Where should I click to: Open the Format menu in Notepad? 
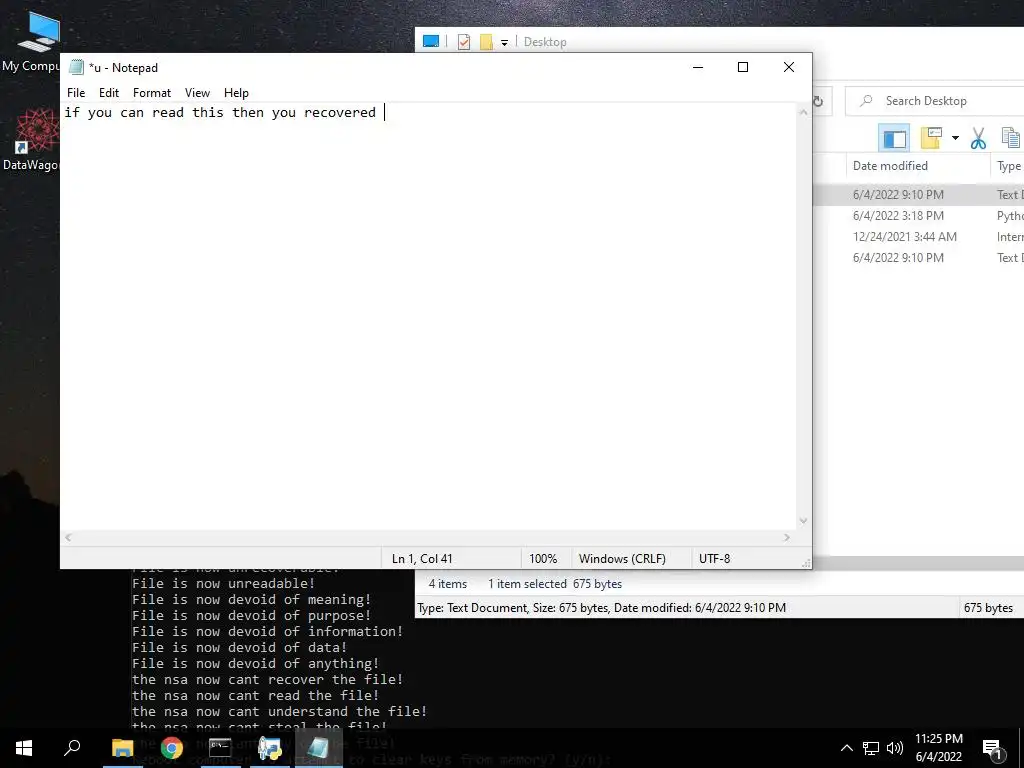(x=152, y=93)
